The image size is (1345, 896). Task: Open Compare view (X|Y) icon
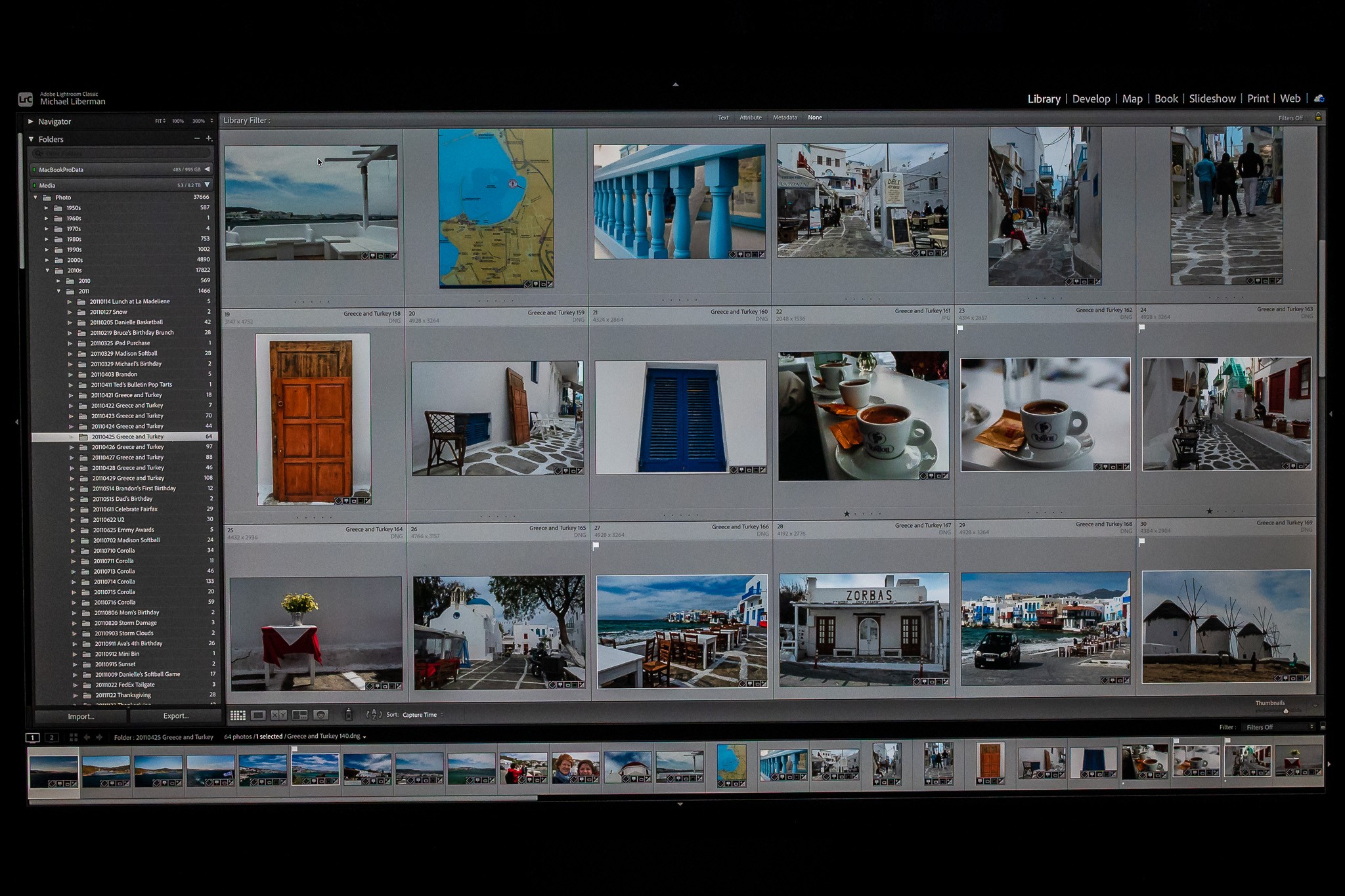[x=278, y=715]
